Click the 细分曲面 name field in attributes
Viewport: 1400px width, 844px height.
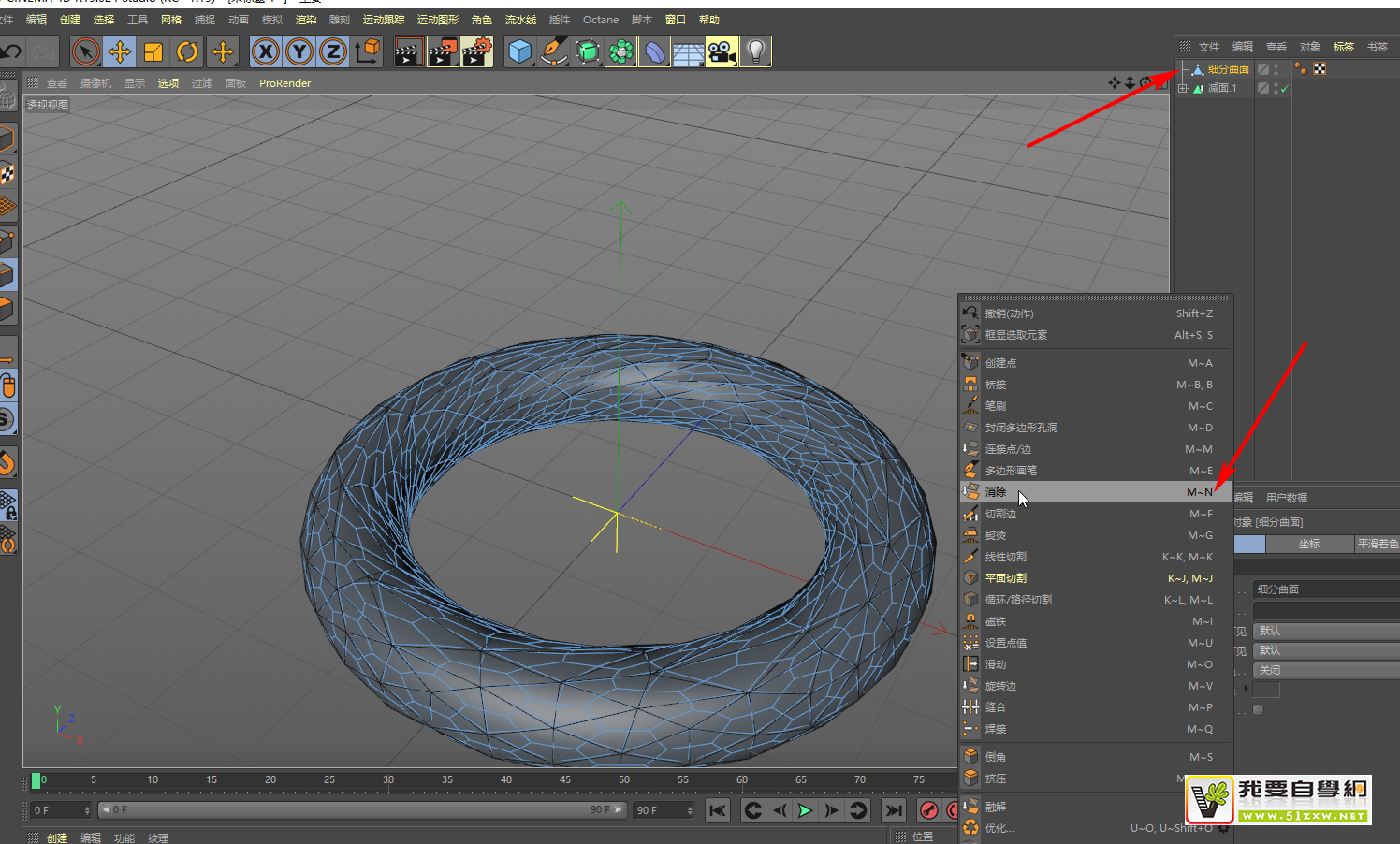1326,589
